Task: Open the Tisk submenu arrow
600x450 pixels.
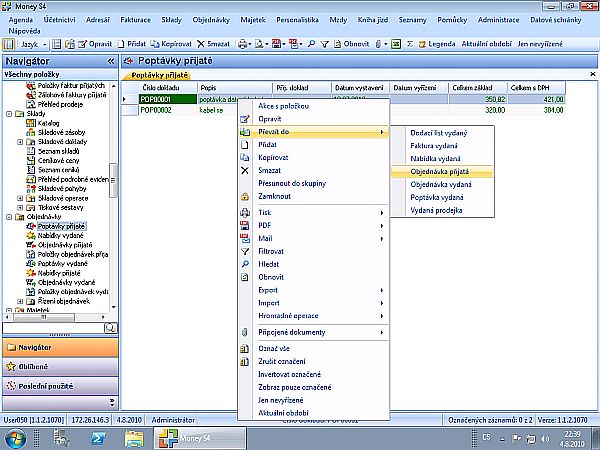Action: 382,213
